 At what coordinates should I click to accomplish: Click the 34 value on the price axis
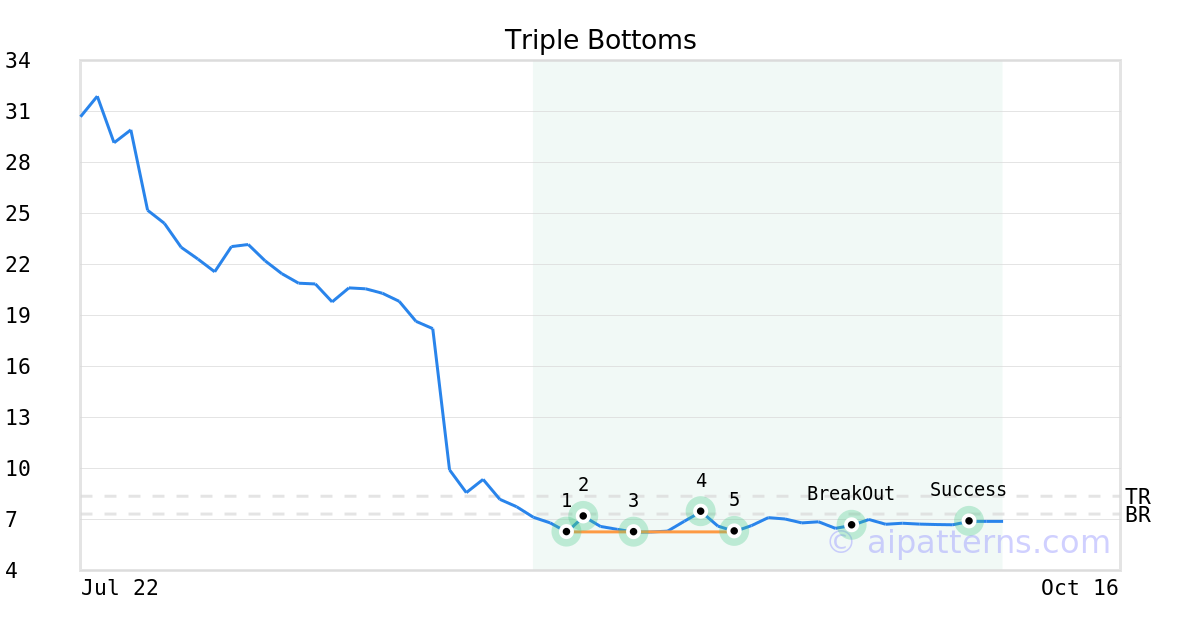[x=17, y=61]
